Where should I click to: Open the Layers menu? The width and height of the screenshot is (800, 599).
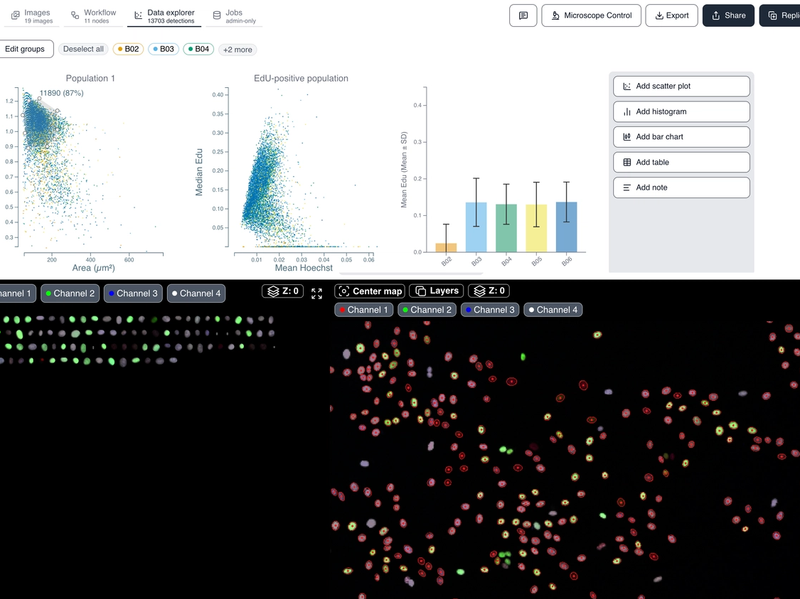pos(437,291)
